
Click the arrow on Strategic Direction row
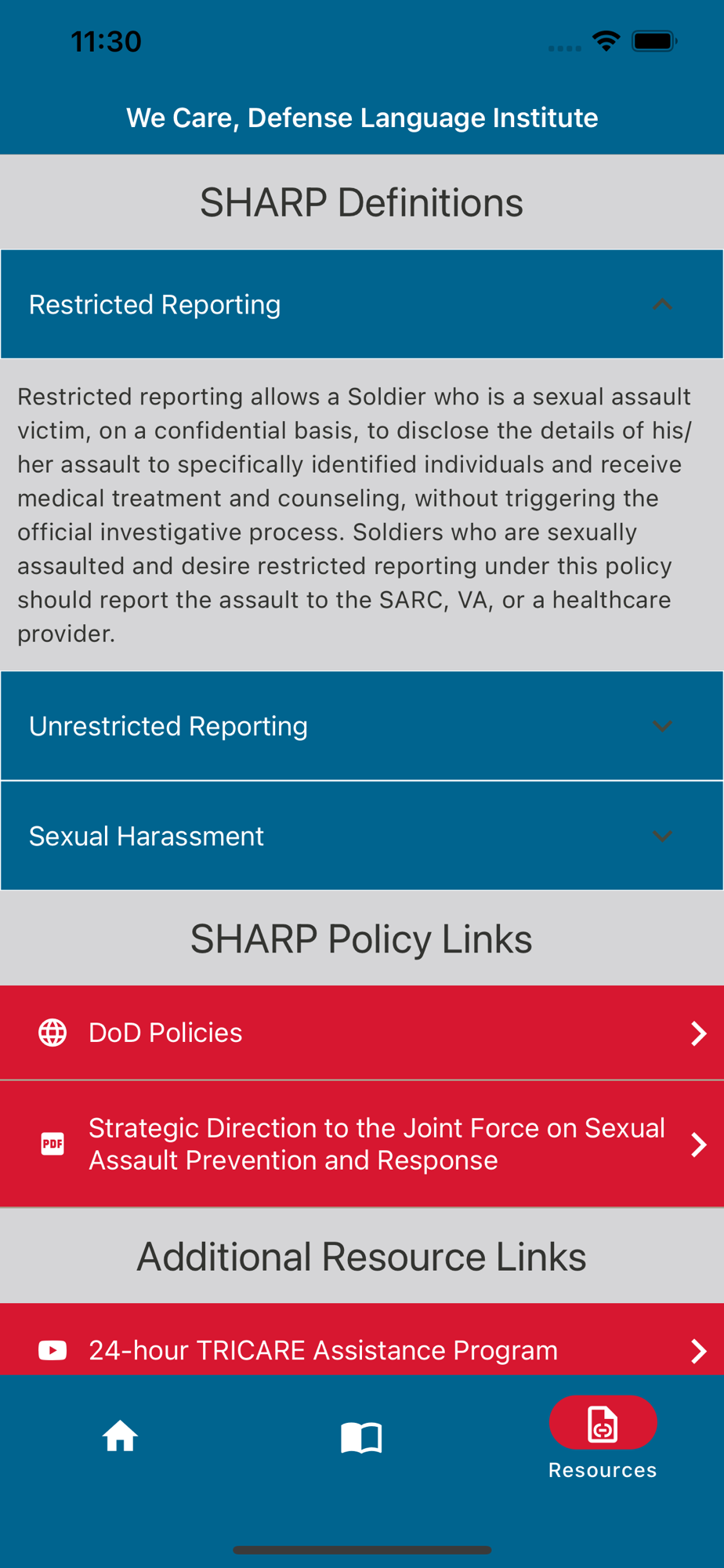(699, 1145)
